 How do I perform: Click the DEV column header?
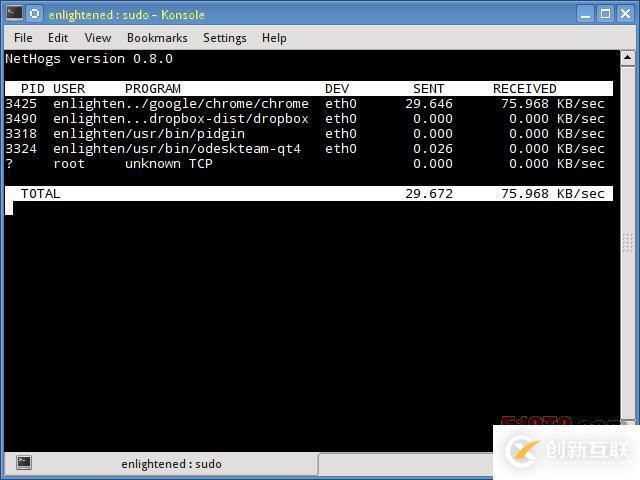pos(337,89)
